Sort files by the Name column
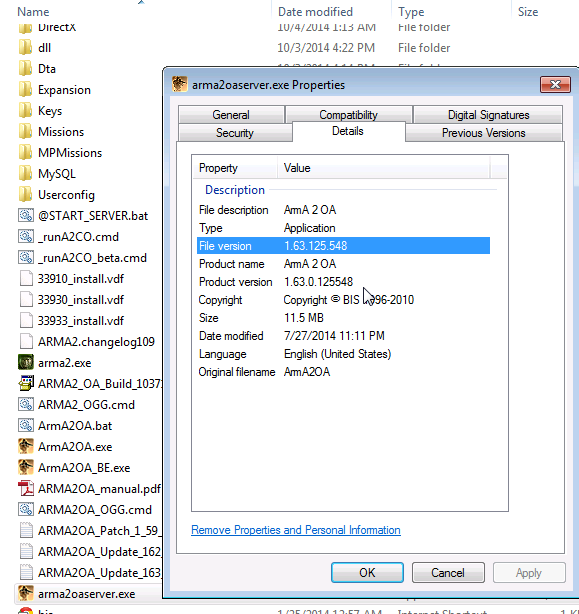This screenshot has width=579, height=614. point(33,12)
